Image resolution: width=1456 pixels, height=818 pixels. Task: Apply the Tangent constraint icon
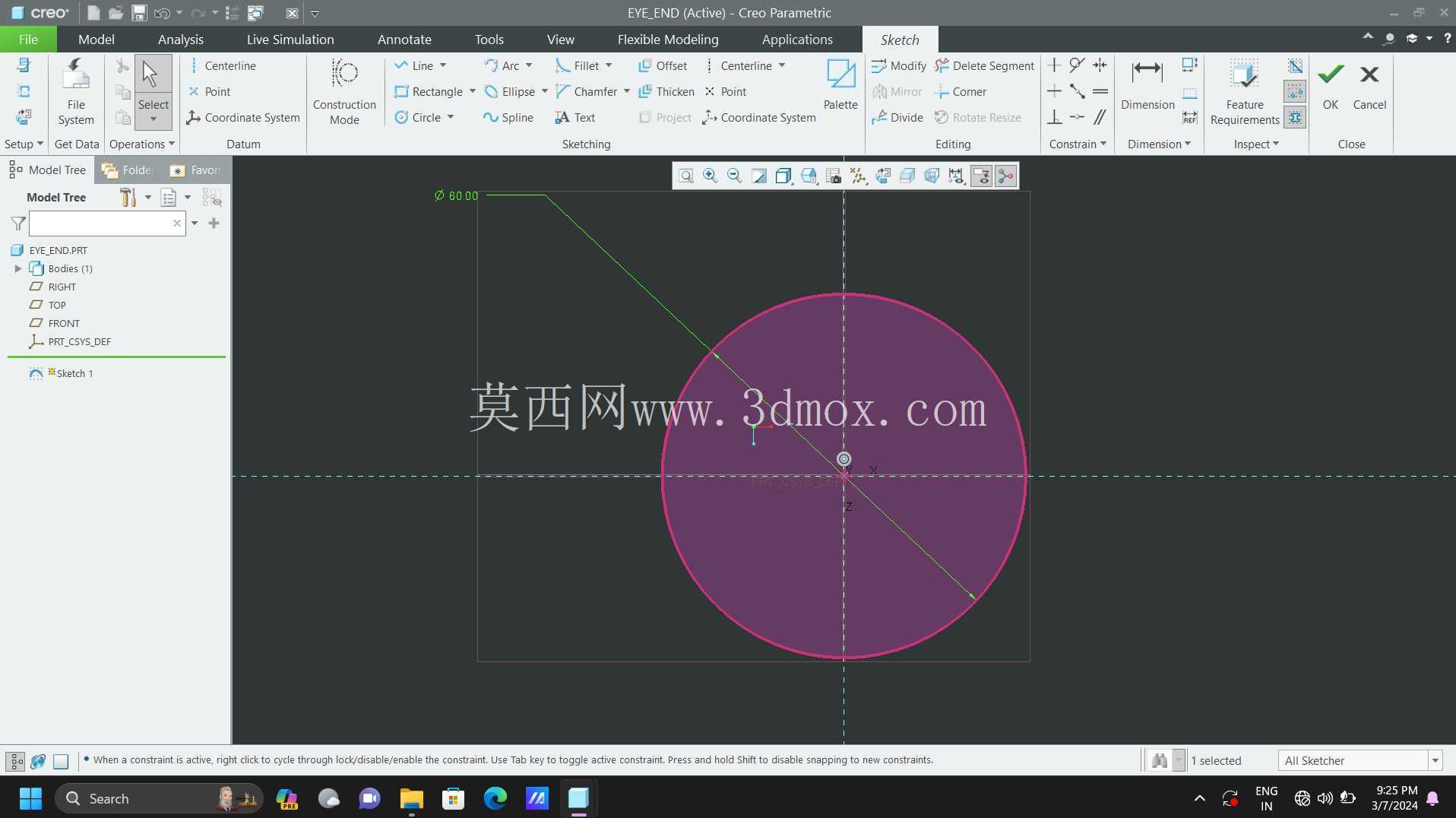pos(1077,65)
